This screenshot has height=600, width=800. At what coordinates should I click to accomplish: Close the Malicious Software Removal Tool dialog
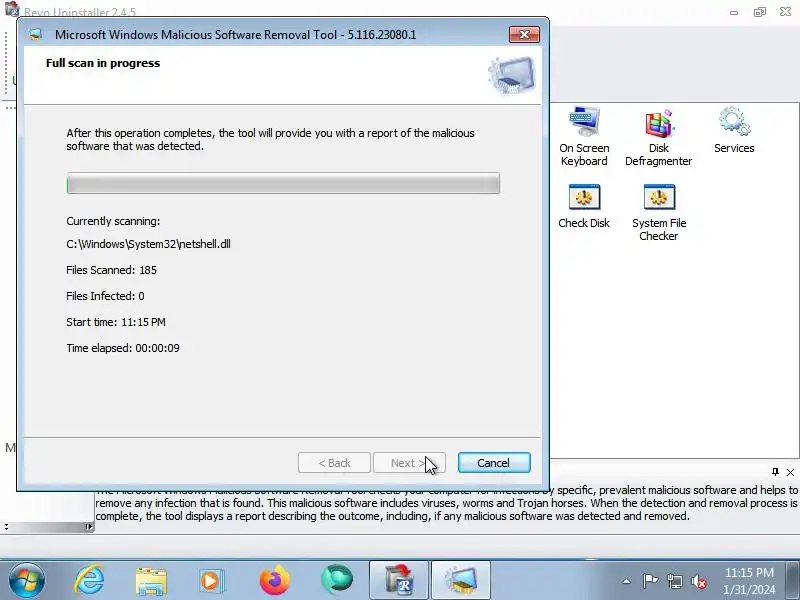click(524, 34)
